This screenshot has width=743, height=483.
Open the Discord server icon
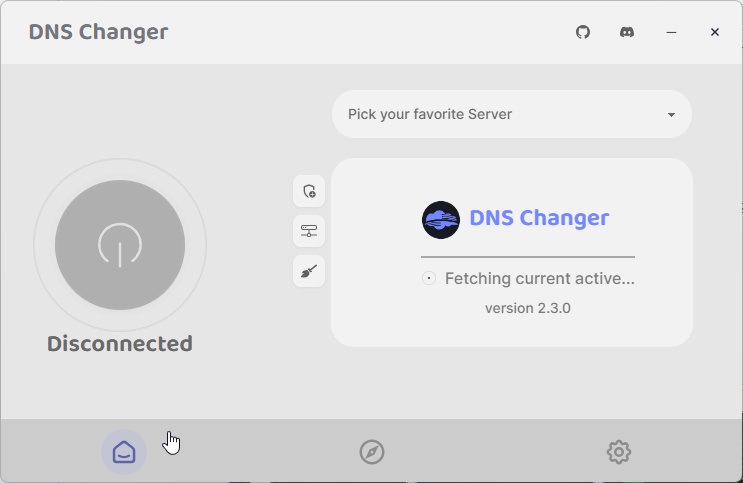click(627, 32)
